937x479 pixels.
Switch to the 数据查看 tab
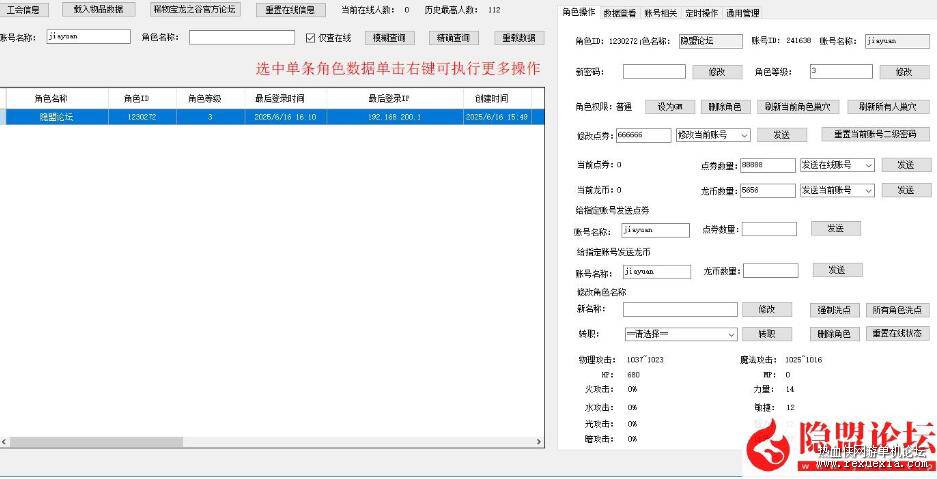[x=620, y=13]
